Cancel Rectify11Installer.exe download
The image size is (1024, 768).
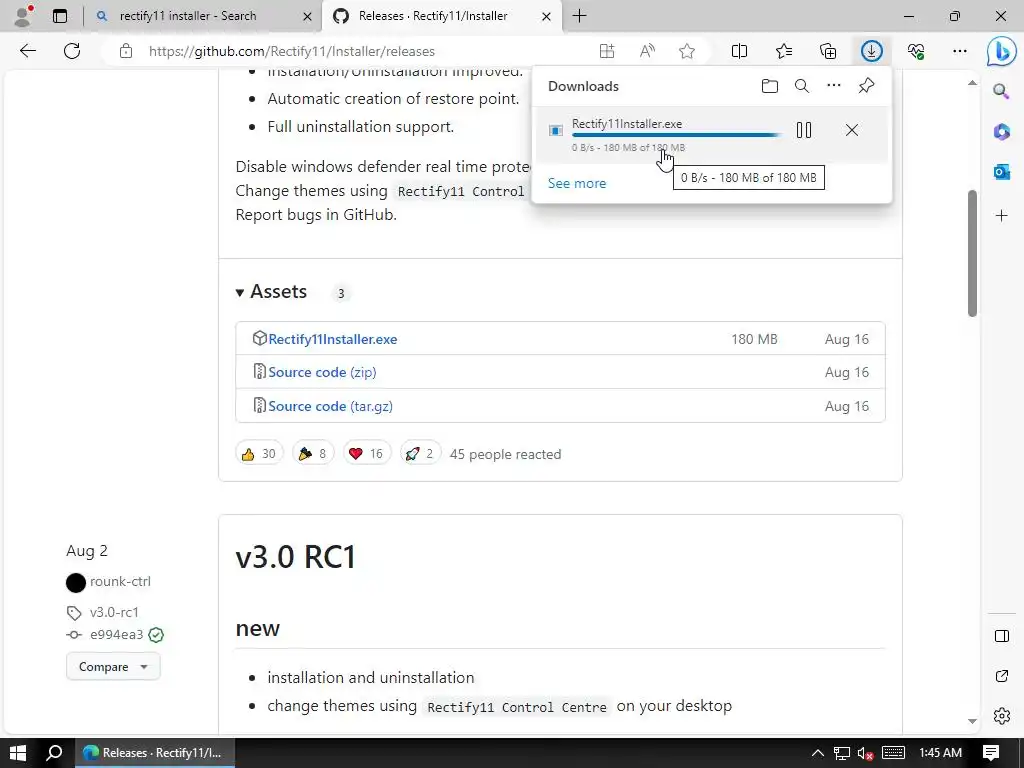(x=852, y=130)
